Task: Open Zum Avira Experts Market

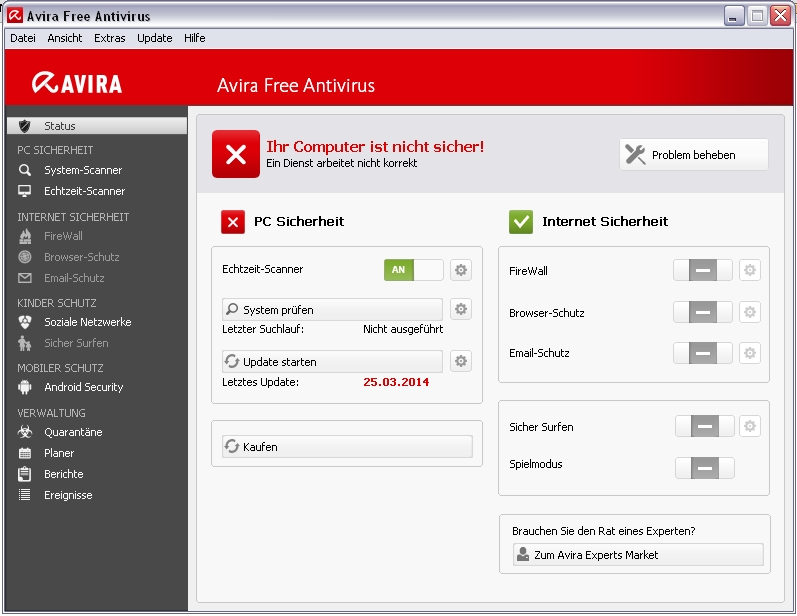Action: point(638,555)
